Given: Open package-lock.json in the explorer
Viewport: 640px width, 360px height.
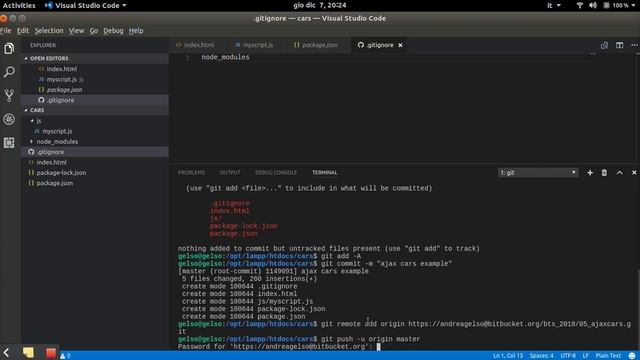Looking at the screenshot, I should point(61,173).
